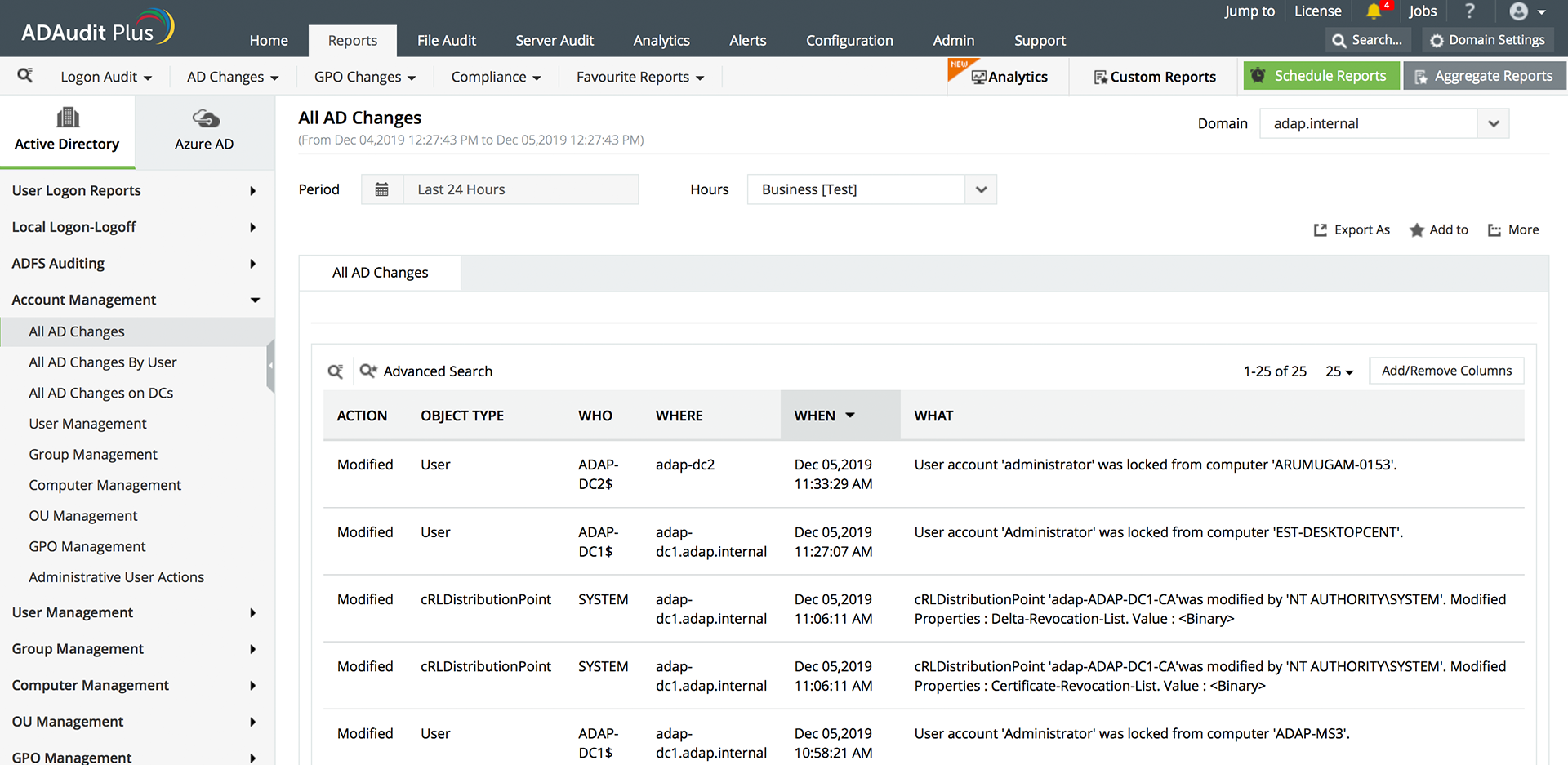Switch to Azure AD auditing
This screenshot has height=765, width=1568.
point(203,131)
